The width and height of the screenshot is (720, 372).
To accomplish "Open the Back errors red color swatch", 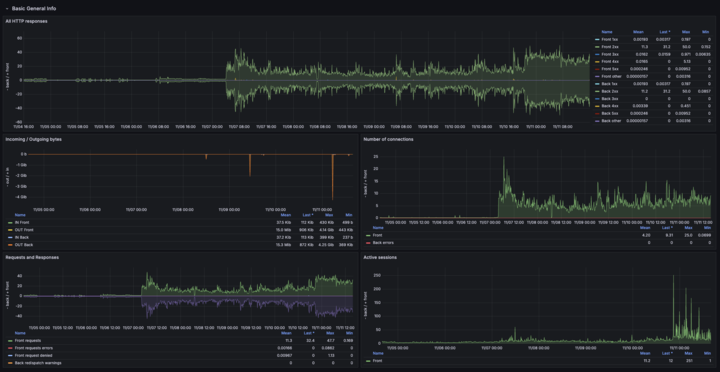I will point(368,242).
